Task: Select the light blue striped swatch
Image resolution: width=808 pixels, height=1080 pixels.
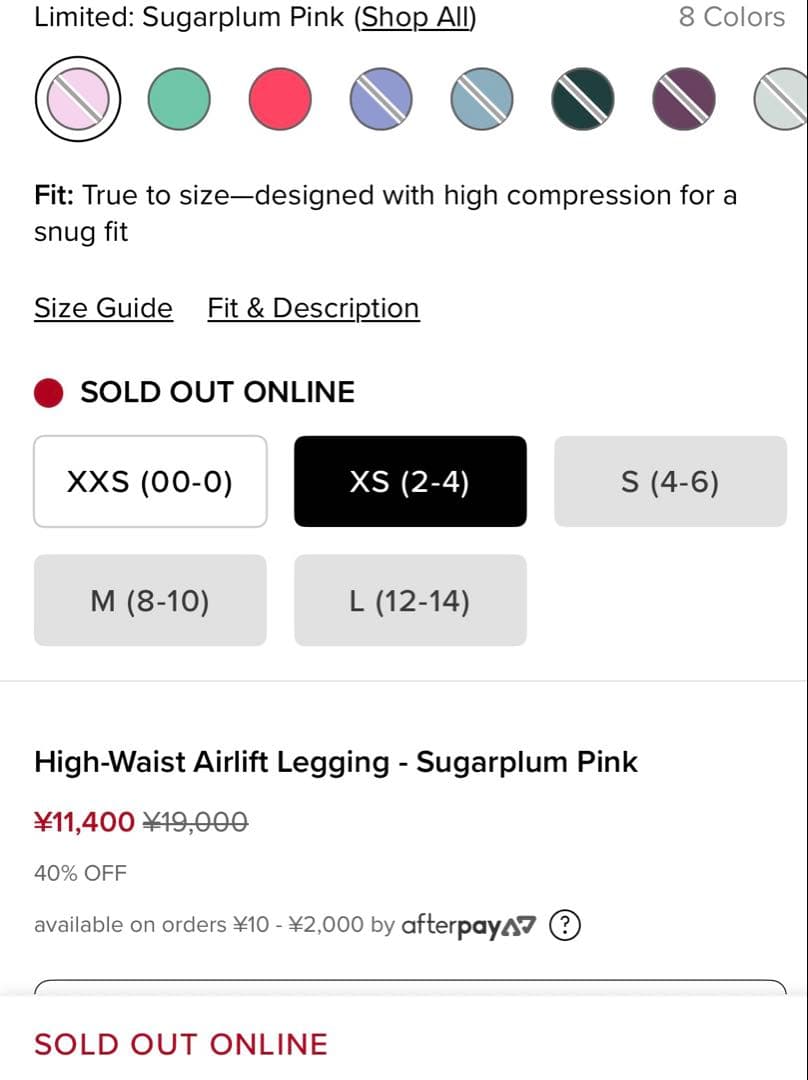Action: [x=481, y=99]
